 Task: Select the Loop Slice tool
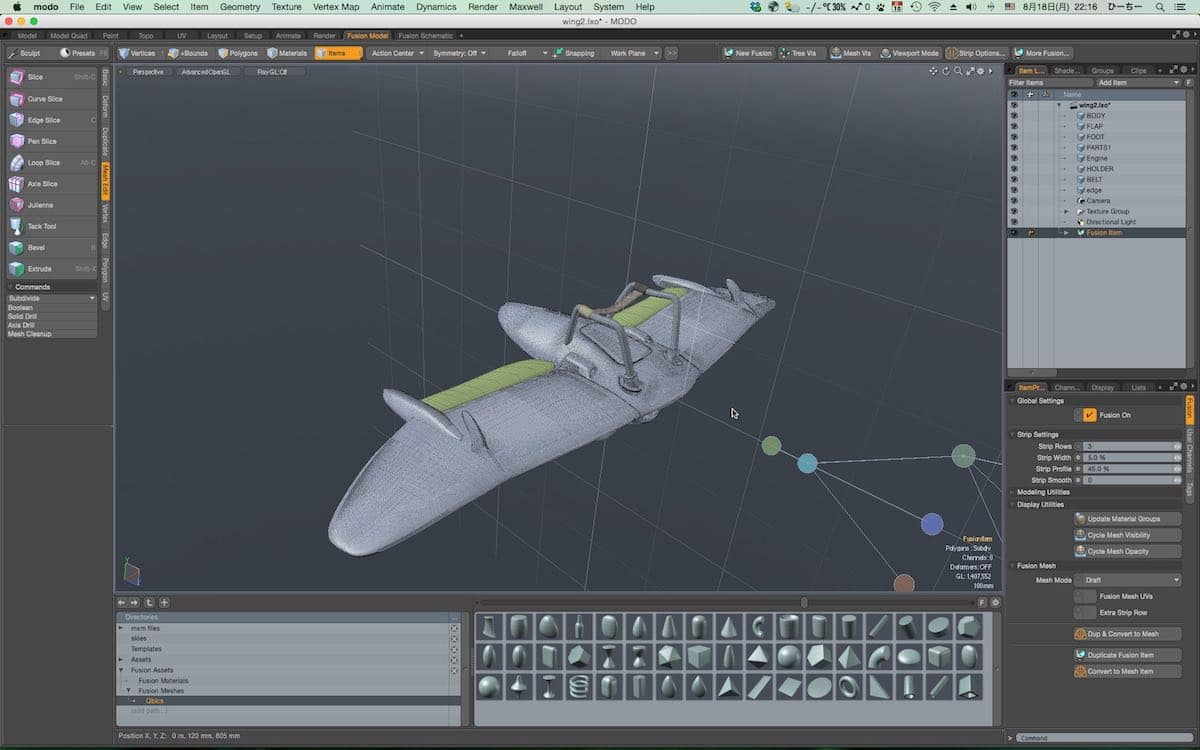44,163
